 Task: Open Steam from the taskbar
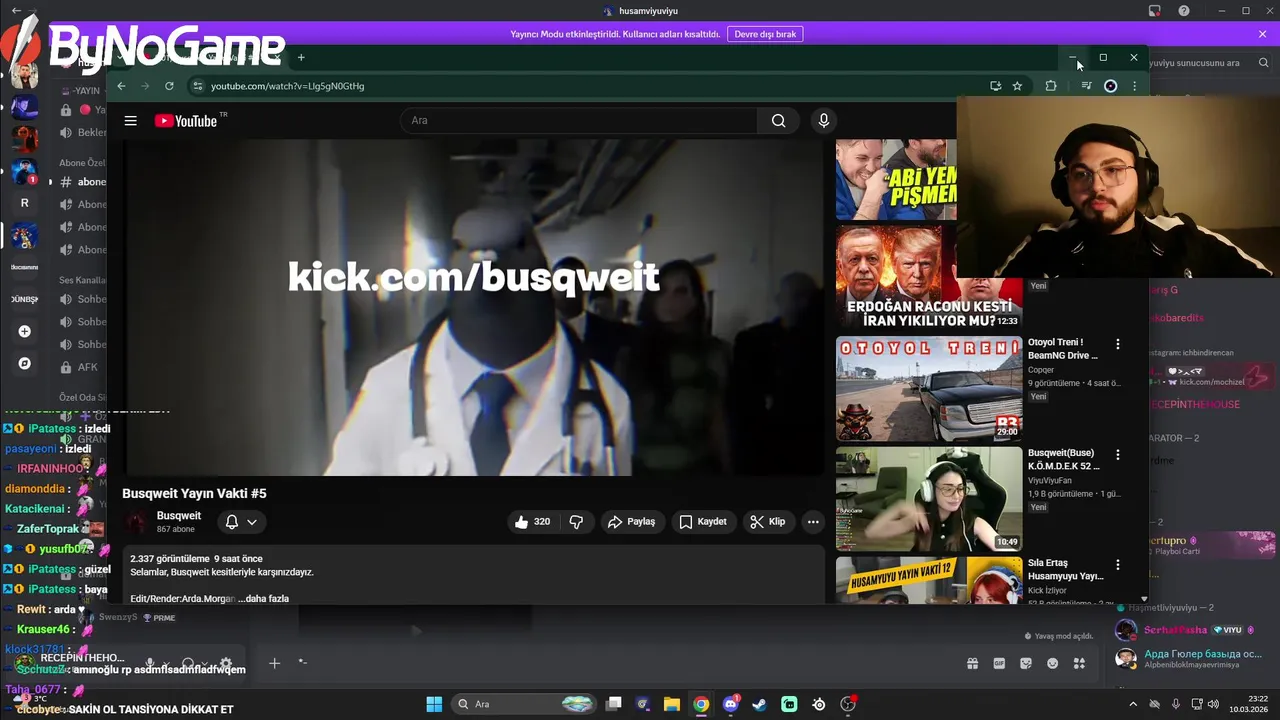[760, 704]
